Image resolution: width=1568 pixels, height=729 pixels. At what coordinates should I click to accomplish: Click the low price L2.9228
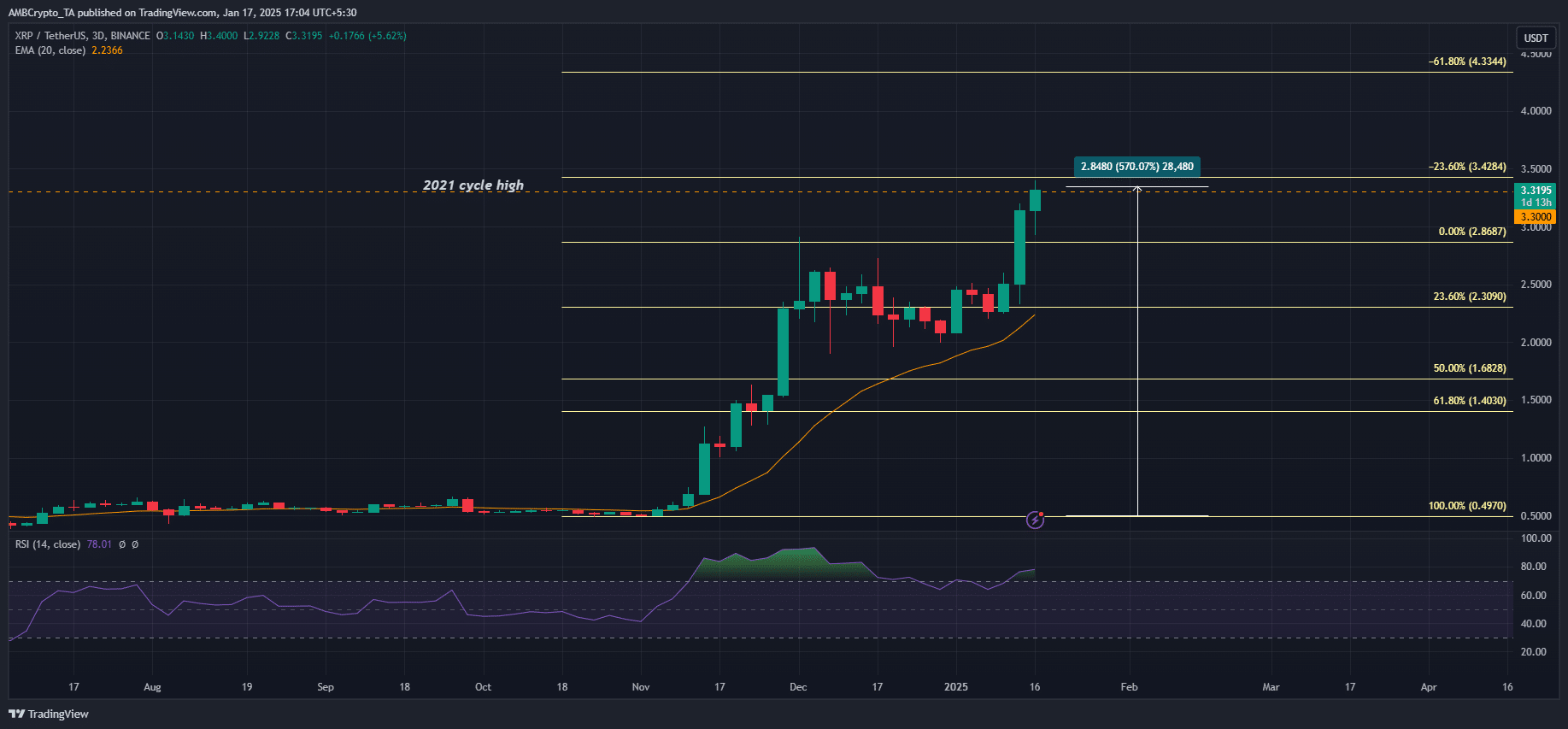261,36
